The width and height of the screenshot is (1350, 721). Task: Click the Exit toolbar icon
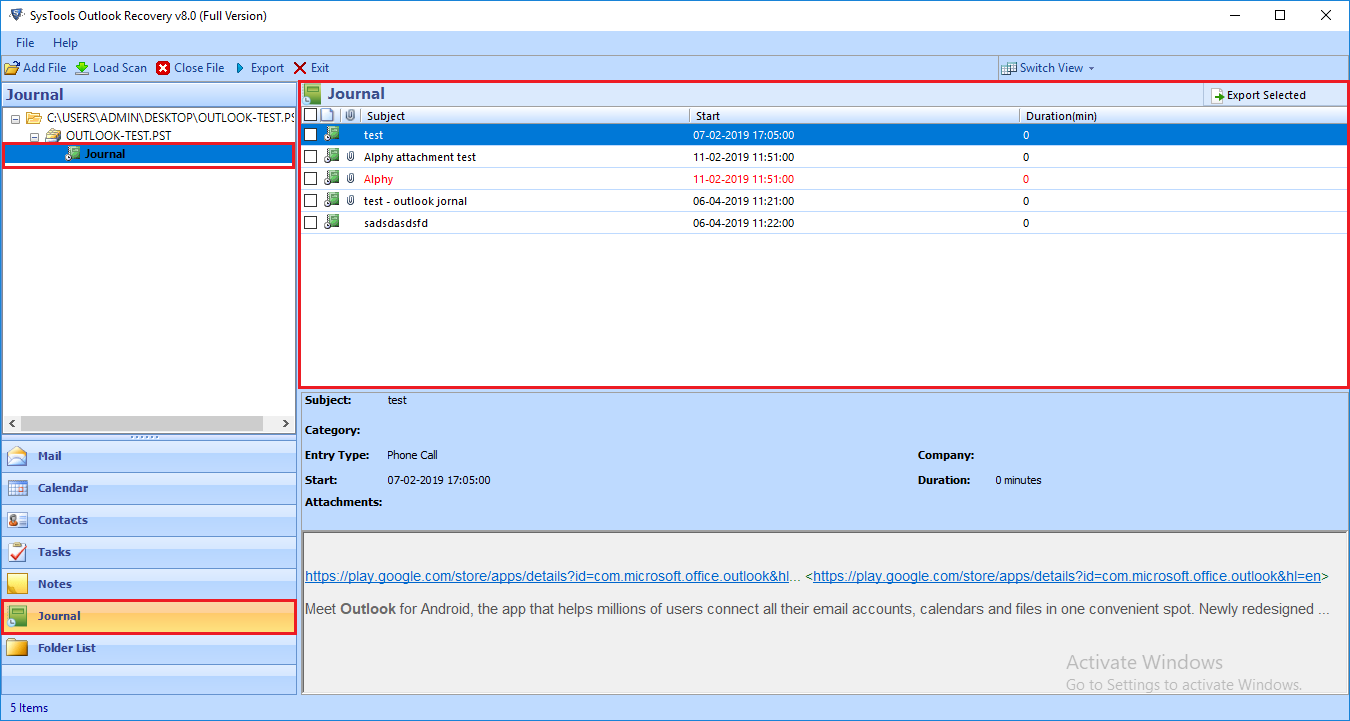click(300, 68)
